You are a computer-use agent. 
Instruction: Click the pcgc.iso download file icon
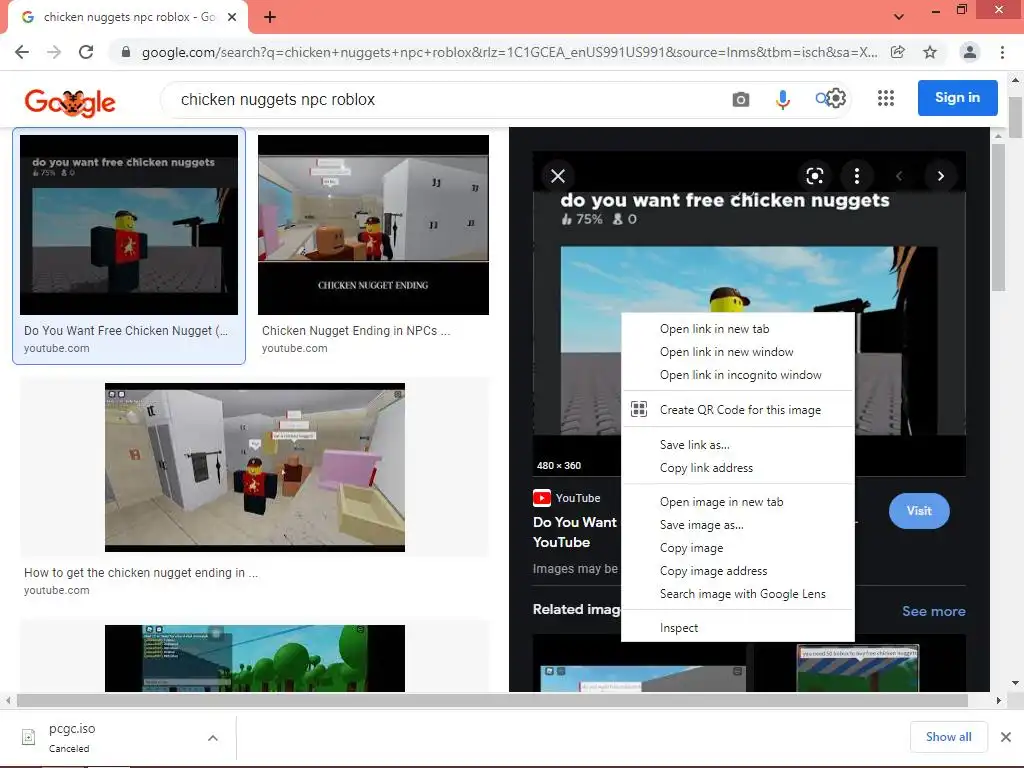(29, 737)
